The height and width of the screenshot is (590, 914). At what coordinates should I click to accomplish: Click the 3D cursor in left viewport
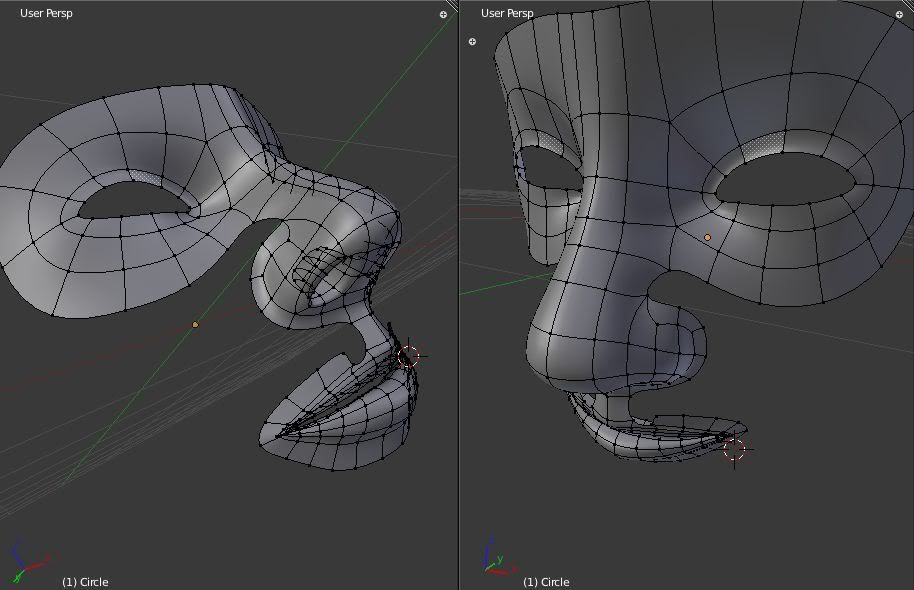tap(409, 357)
